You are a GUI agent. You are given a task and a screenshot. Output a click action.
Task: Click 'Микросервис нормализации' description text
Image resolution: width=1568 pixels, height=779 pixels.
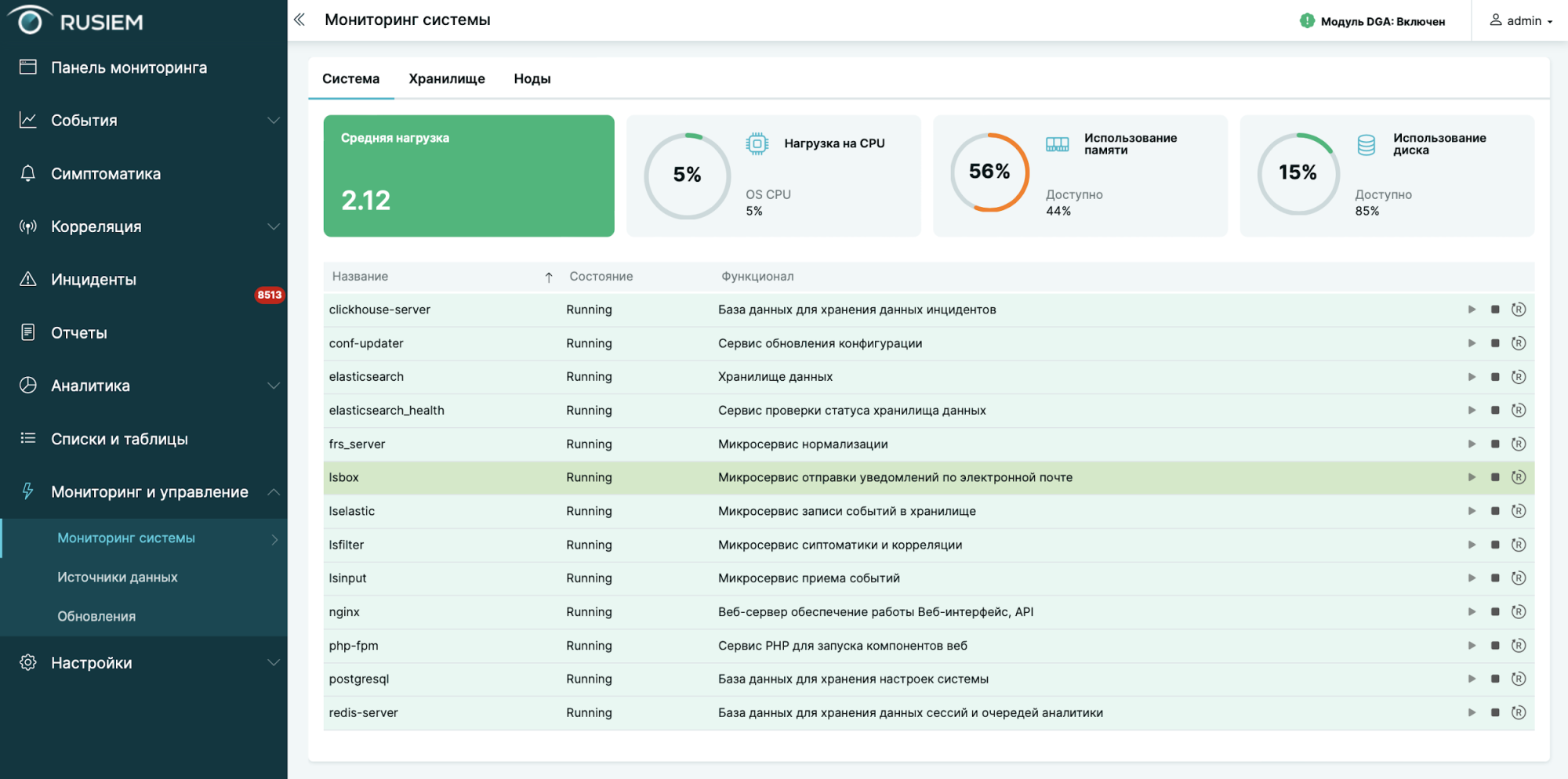803,444
